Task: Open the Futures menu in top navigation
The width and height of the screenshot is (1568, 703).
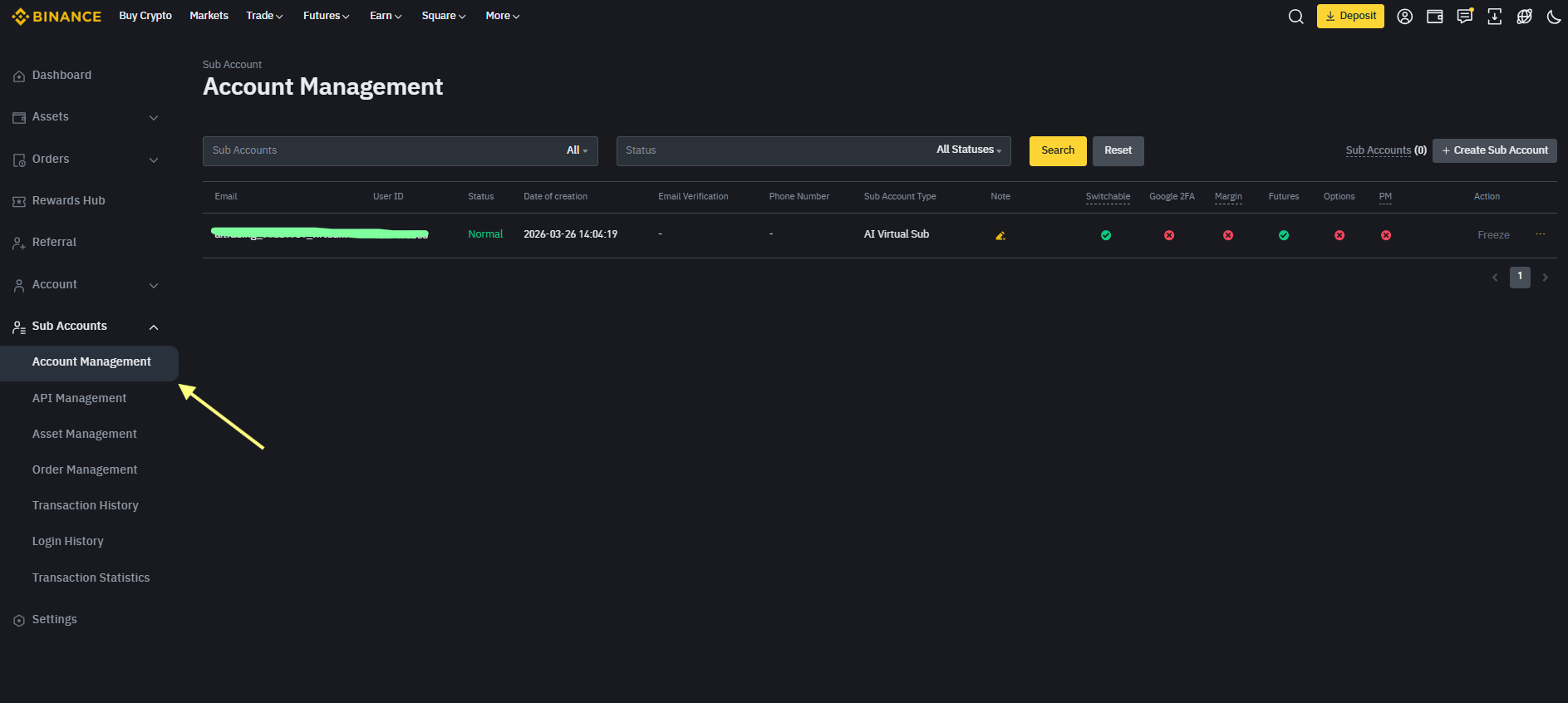Action: coord(326,16)
